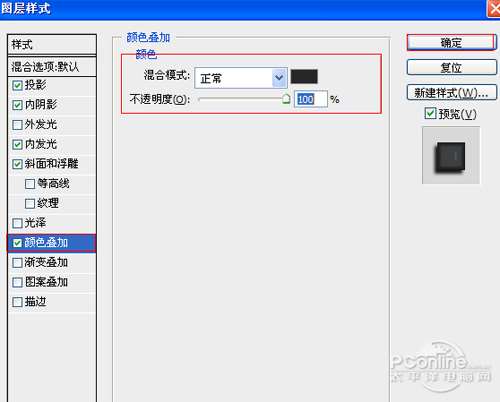Click the 新建样式(W)... button
This screenshot has height=402, width=500.
point(451,93)
